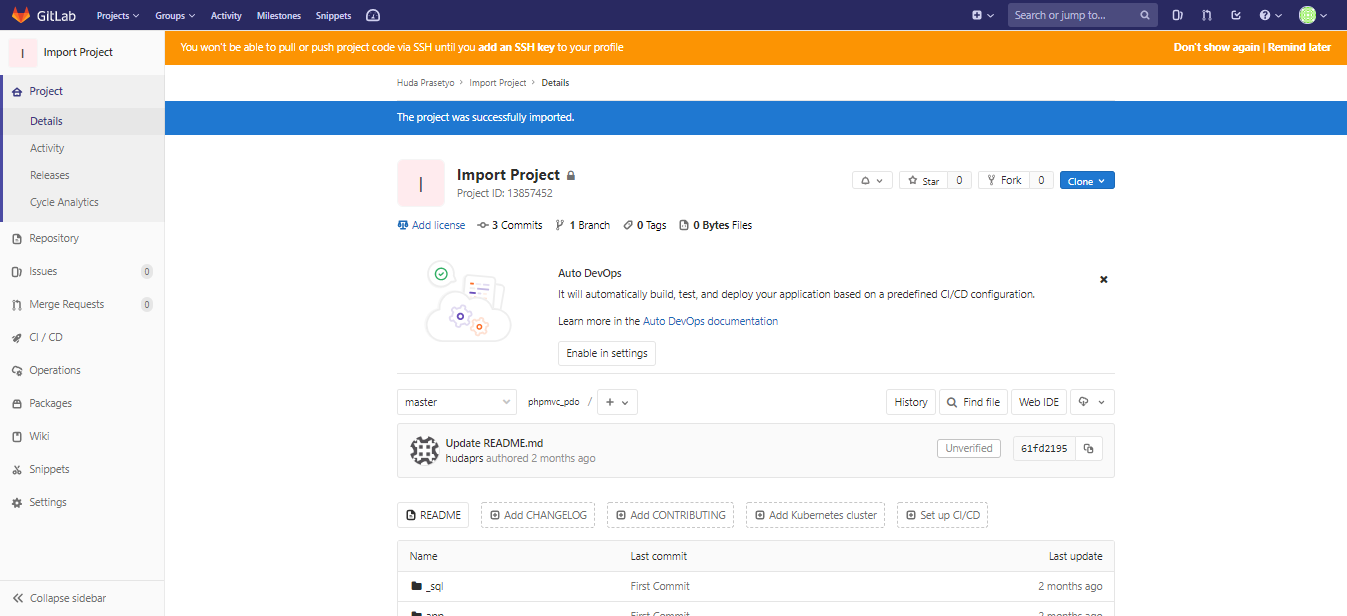Image resolution: width=1347 pixels, height=616 pixels.
Task: Open CI / CD from the sidebar
Action: (45, 337)
